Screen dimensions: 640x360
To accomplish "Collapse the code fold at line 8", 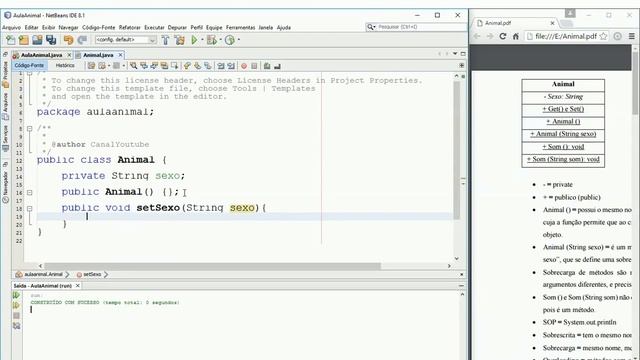I will point(29,129).
